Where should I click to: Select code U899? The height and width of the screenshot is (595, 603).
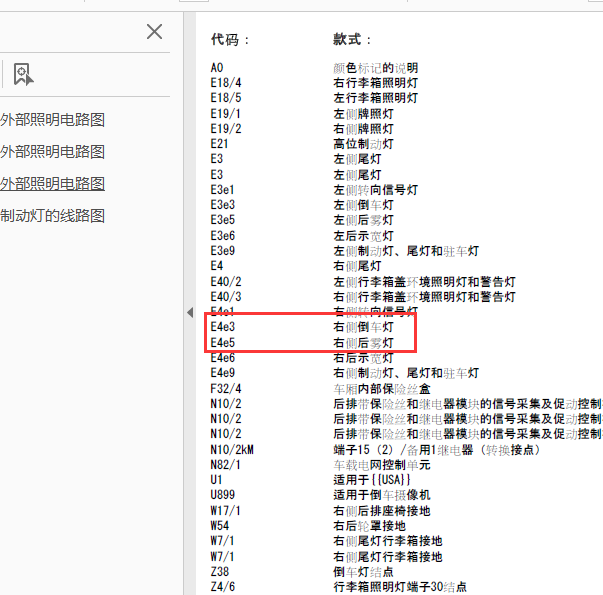point(222,495)
